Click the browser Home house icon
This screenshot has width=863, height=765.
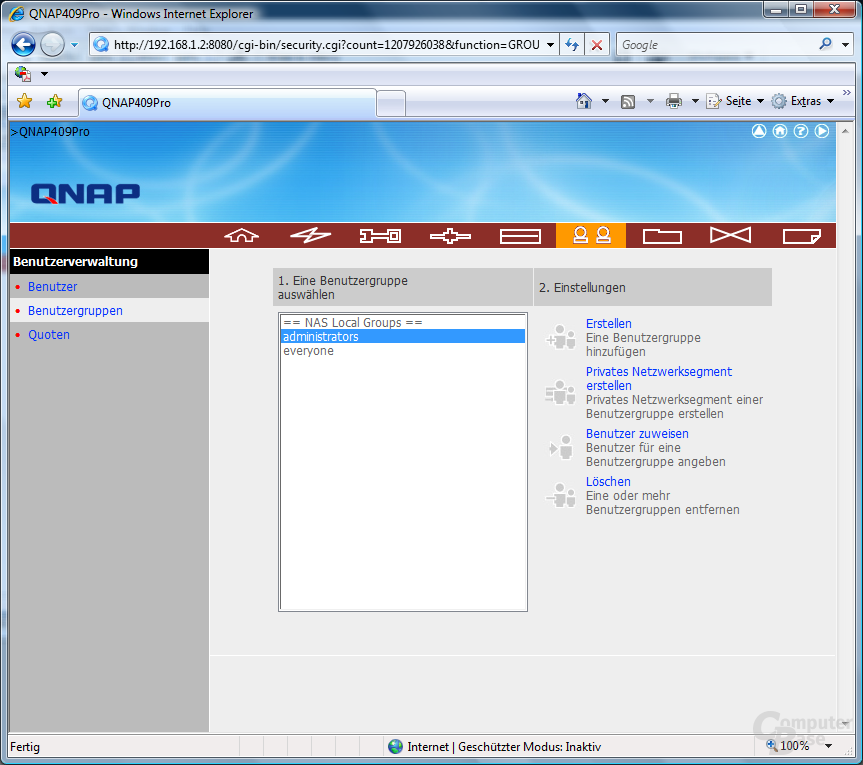(584, 101)
